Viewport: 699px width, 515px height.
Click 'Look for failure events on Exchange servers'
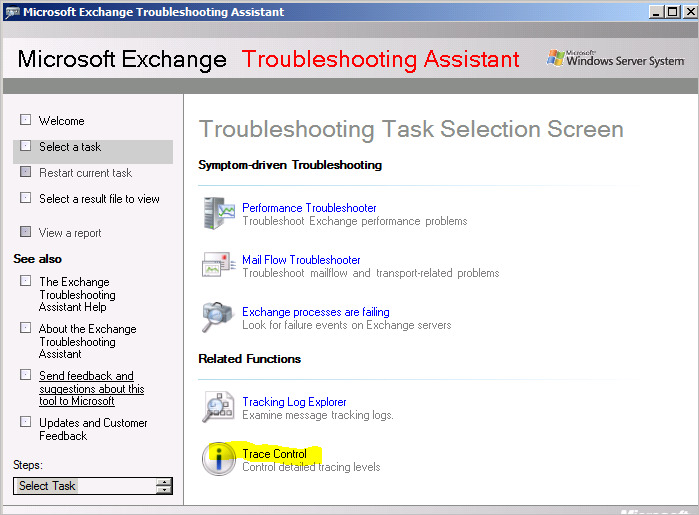pyautogui.click(x=346, y=325)
